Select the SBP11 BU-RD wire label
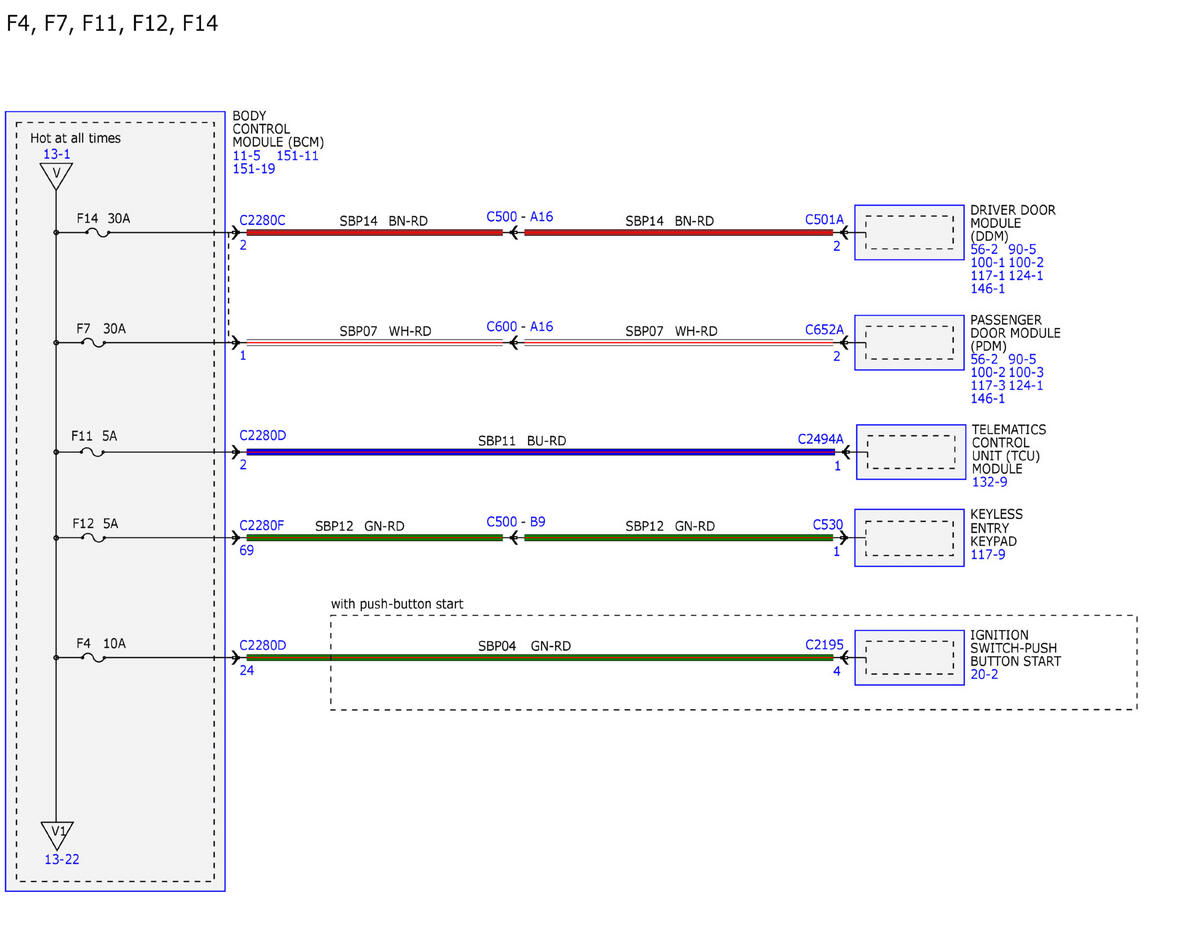This screenshot has width=1200, height=927. pos(522,440)
